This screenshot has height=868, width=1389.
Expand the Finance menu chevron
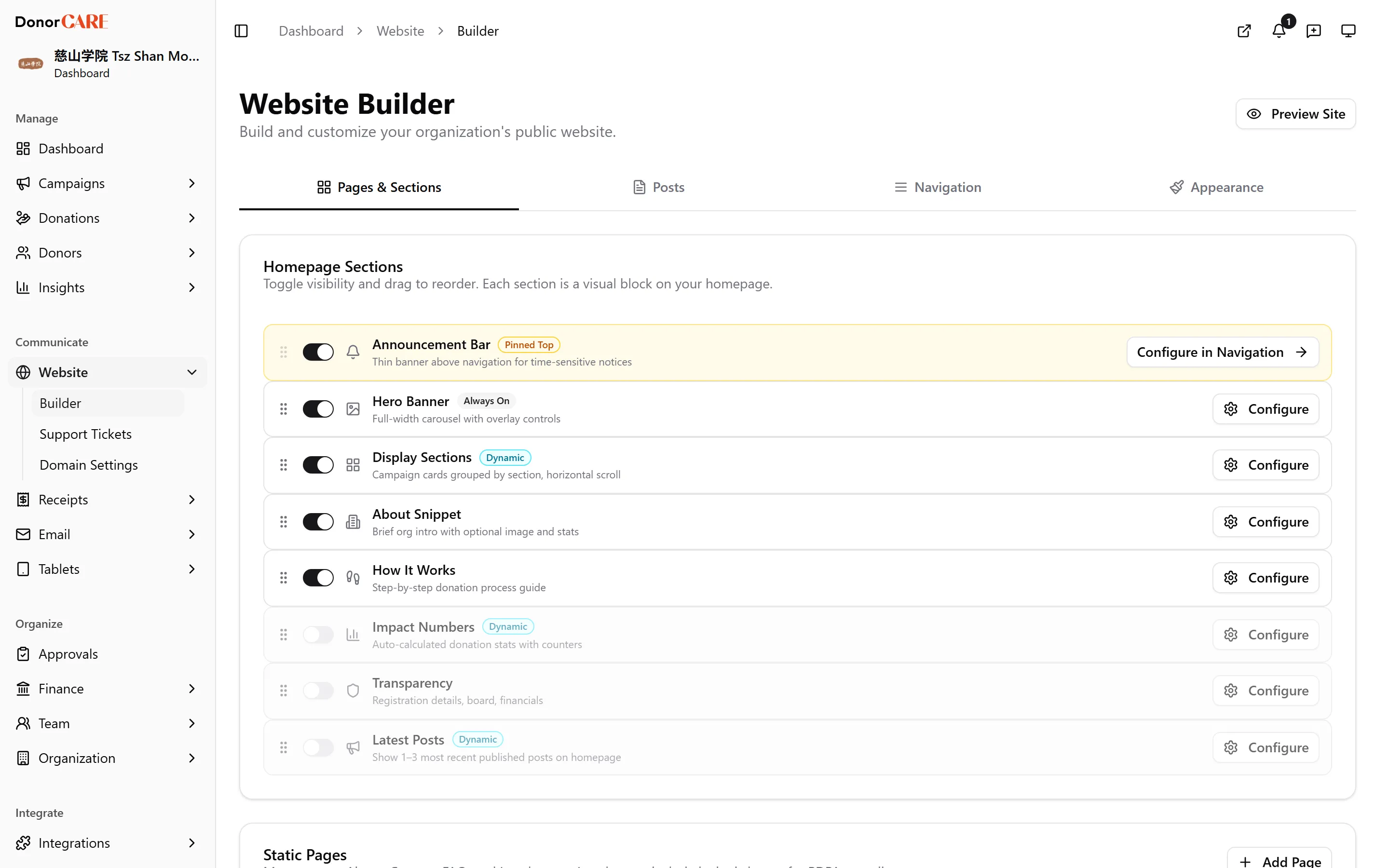(x=191, y=688)
